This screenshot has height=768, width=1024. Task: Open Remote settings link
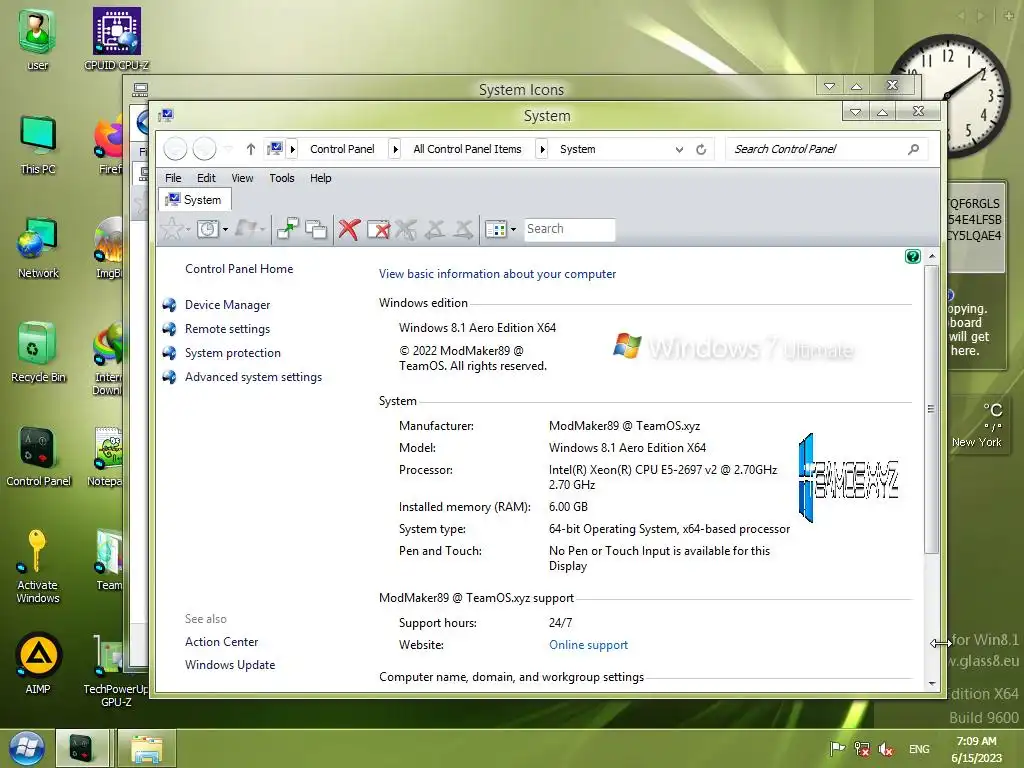point(227,329)
